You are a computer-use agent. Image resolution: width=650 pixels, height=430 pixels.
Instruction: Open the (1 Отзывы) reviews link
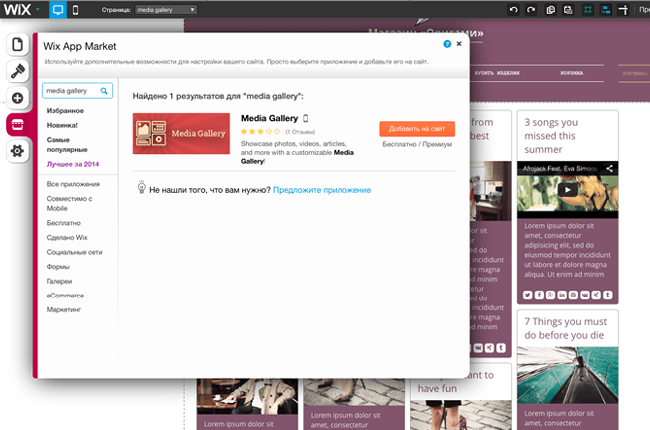click(x=300, y=132)
